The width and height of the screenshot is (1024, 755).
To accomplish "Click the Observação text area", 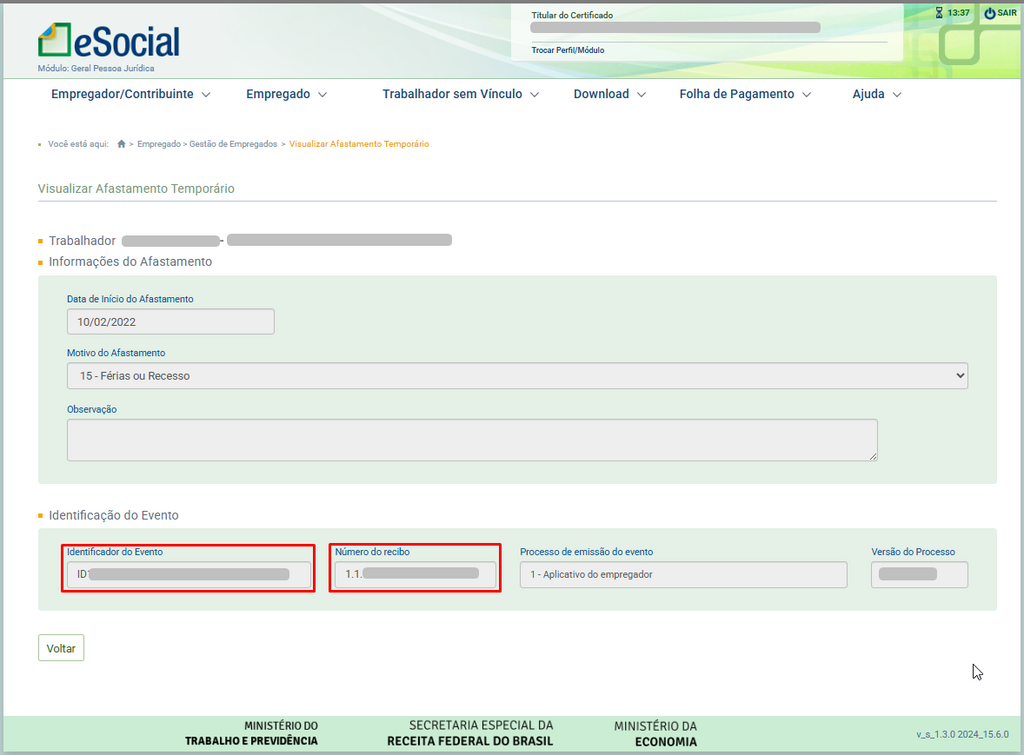I will pyautogui.click(x=472, y=440).
